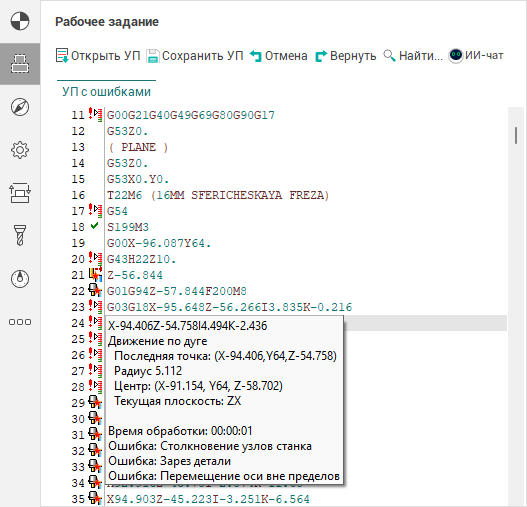Open the gear settings sidebar icon

tap(20, 150)
